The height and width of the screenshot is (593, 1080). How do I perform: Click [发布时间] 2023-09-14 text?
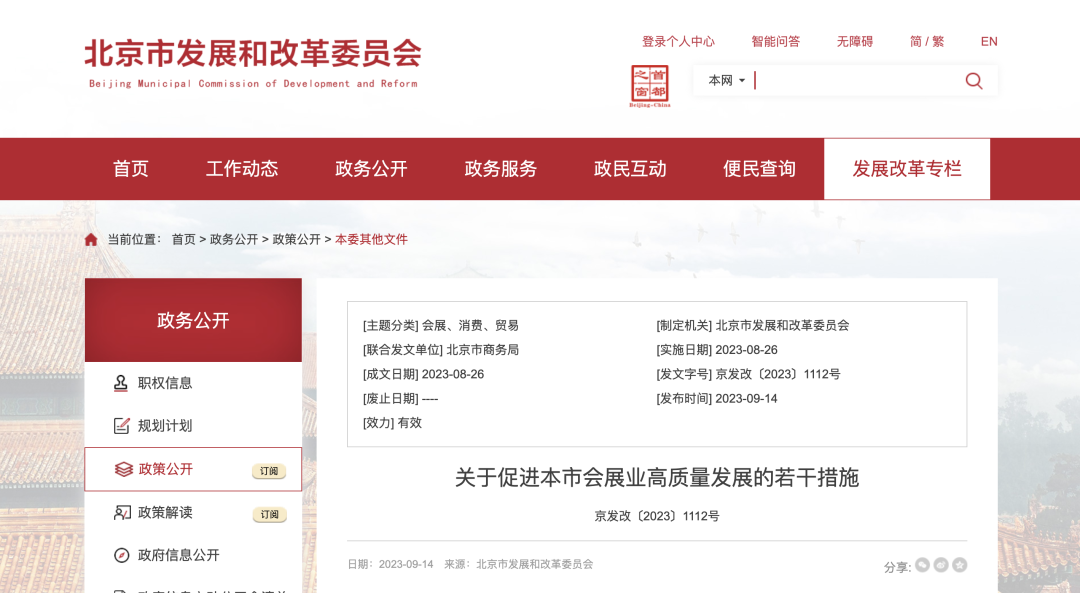[x=717, y=399]
